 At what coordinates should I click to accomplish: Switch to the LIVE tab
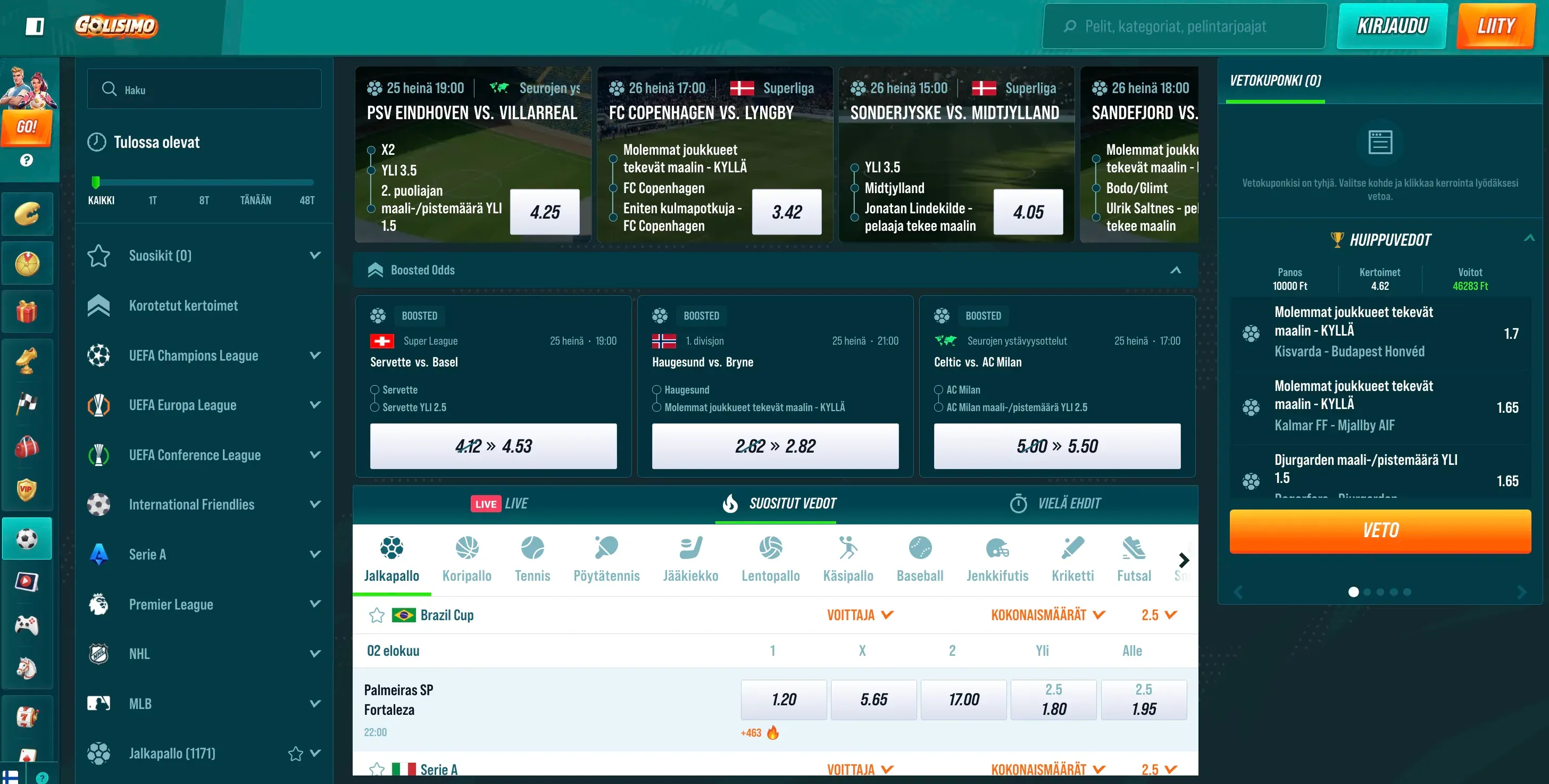[499, 504]
